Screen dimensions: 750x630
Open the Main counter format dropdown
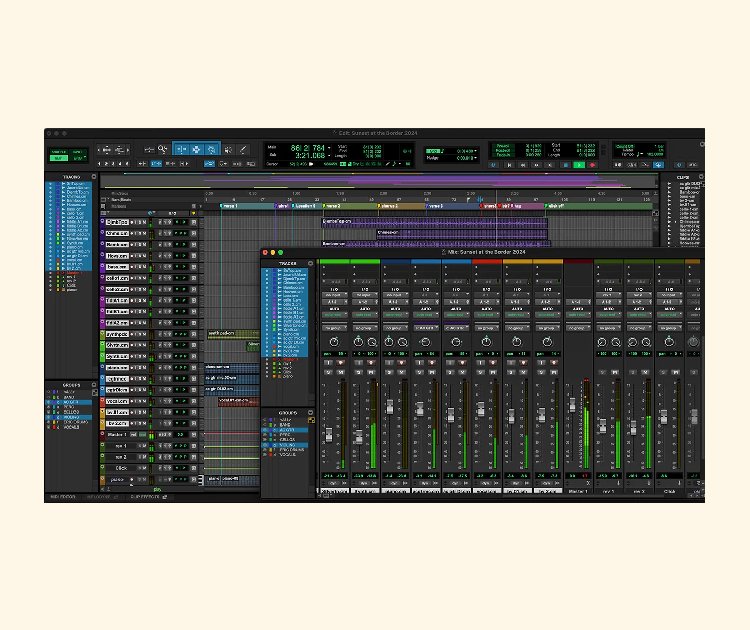click(x=329, y=148)
